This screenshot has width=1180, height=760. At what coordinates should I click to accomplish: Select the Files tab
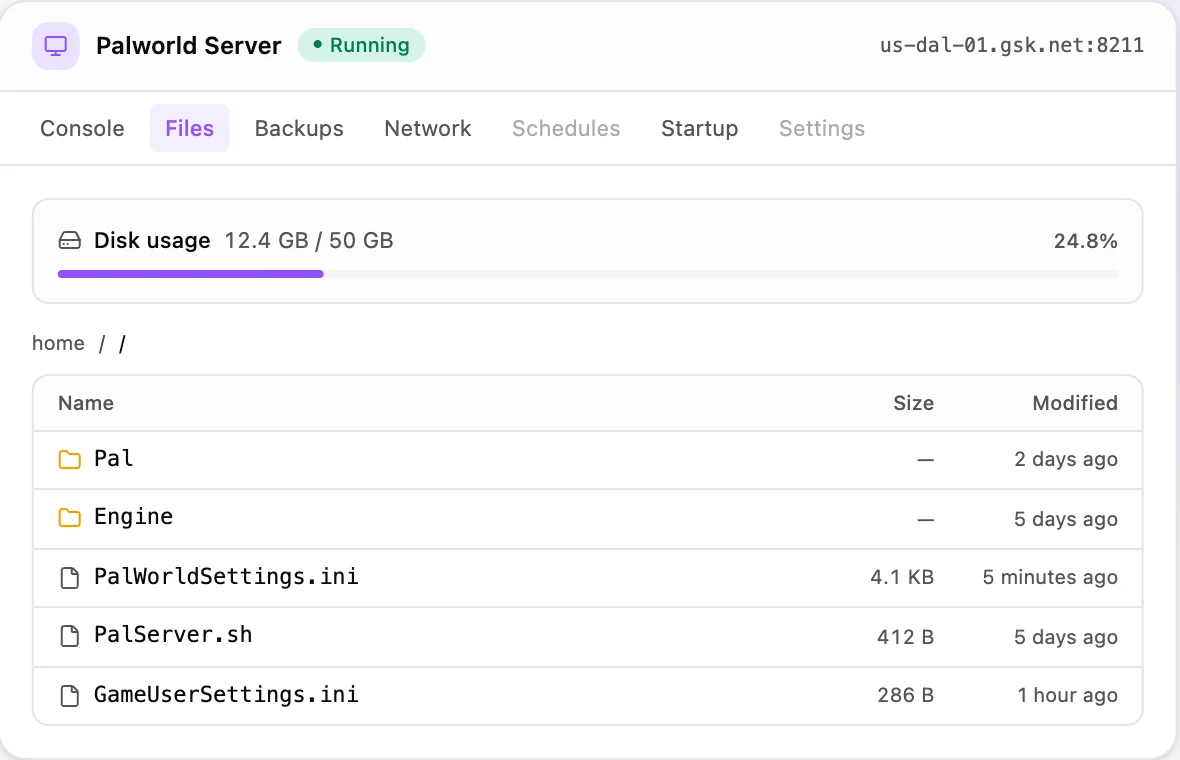(190, 128)
